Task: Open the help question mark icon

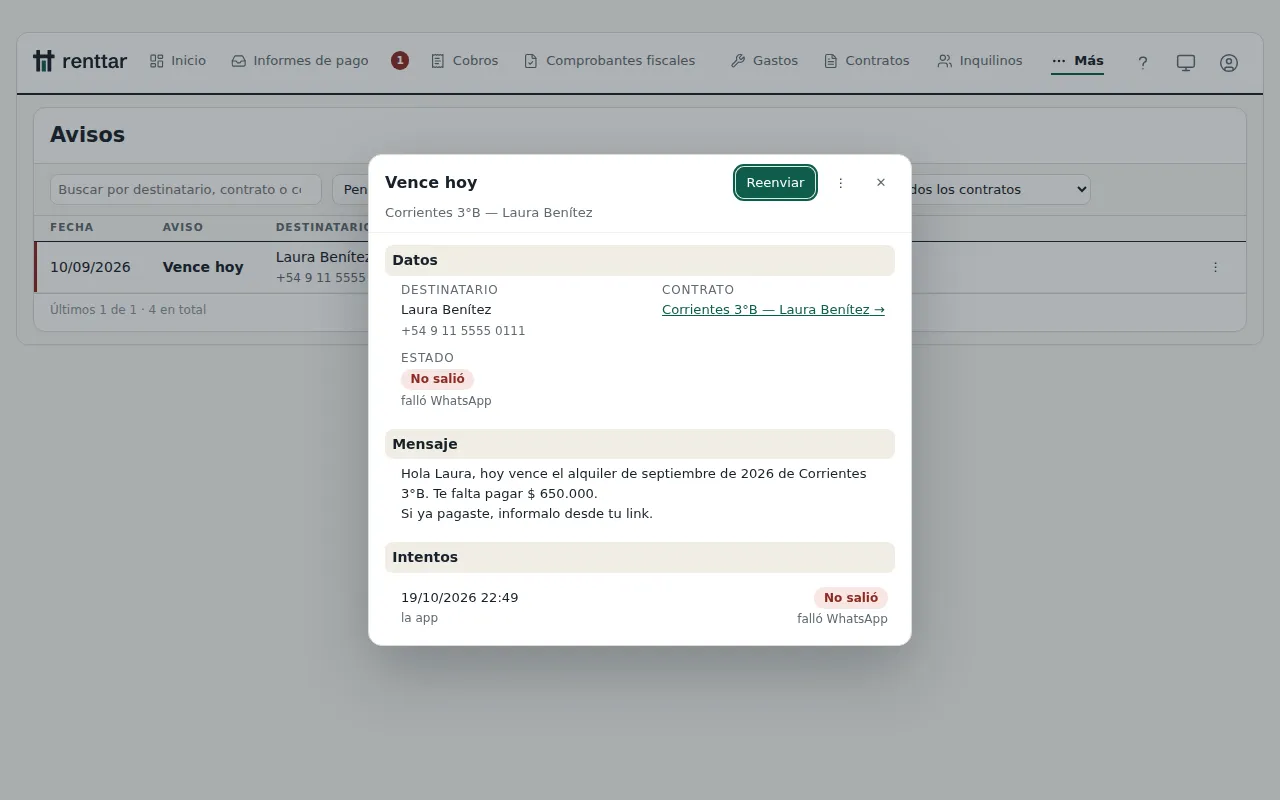Action: point(1143,62)
